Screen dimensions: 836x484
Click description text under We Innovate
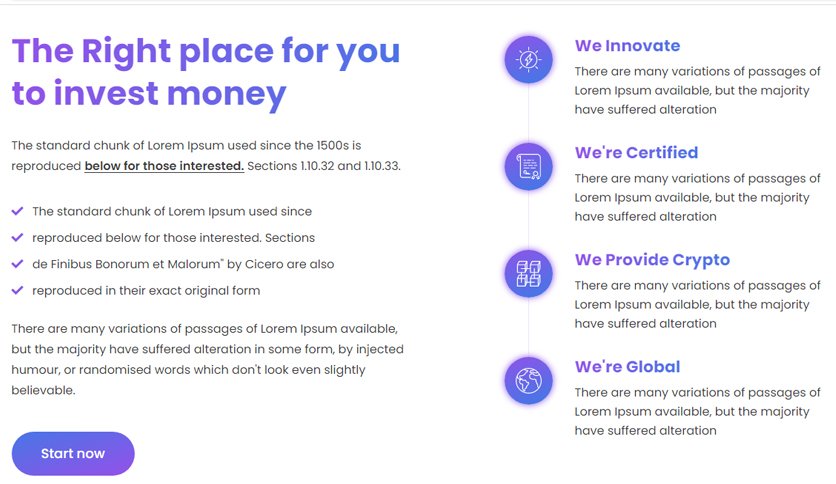(697, 91)
